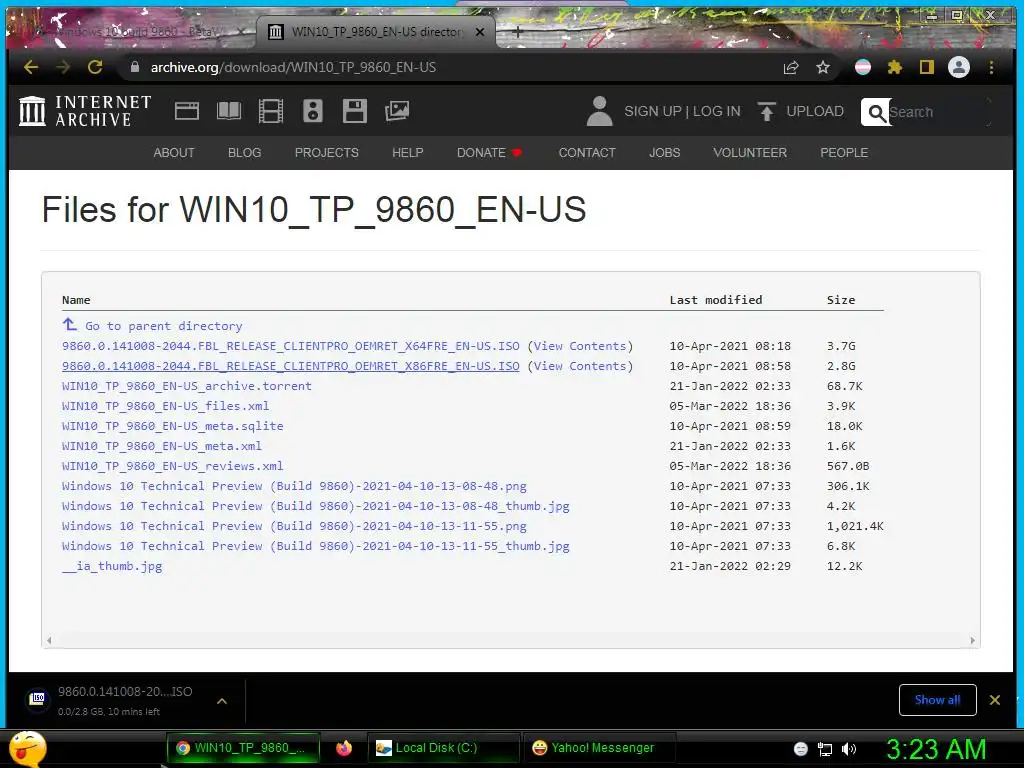Image resolution: width=1024 pixels, height=768 pixels.
Task: Open the Chrome three-dot menu
Action: click(x=991, y=67)
